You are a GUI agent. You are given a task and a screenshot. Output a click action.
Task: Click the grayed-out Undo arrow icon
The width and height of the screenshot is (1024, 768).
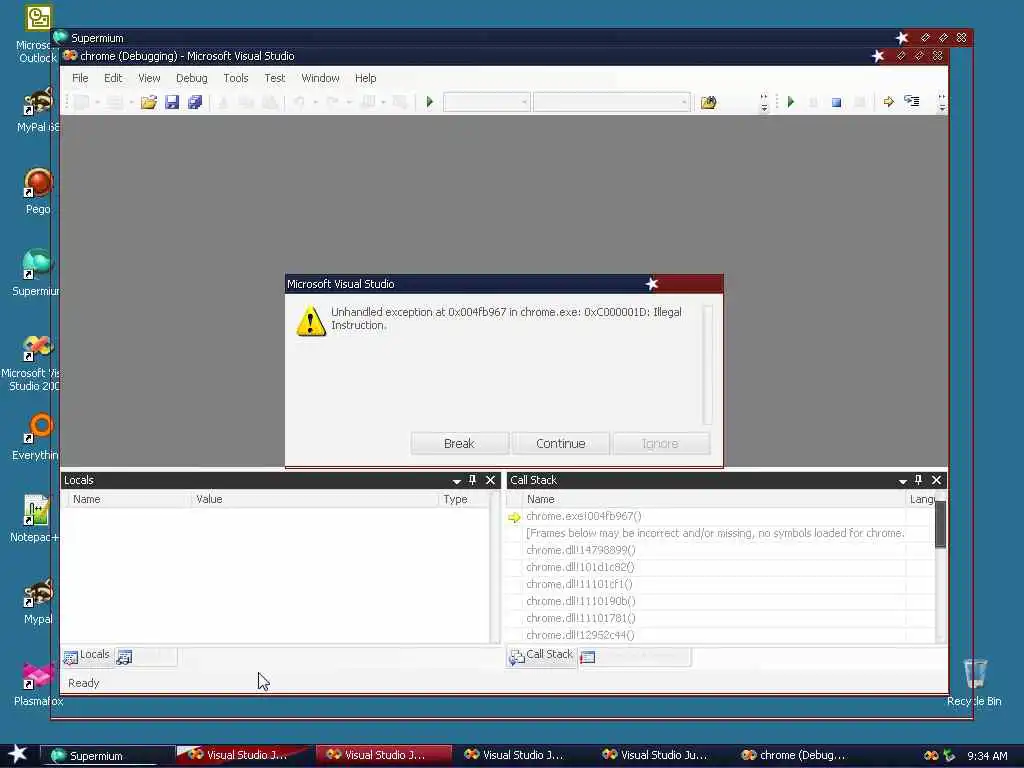tap(299, 102)
